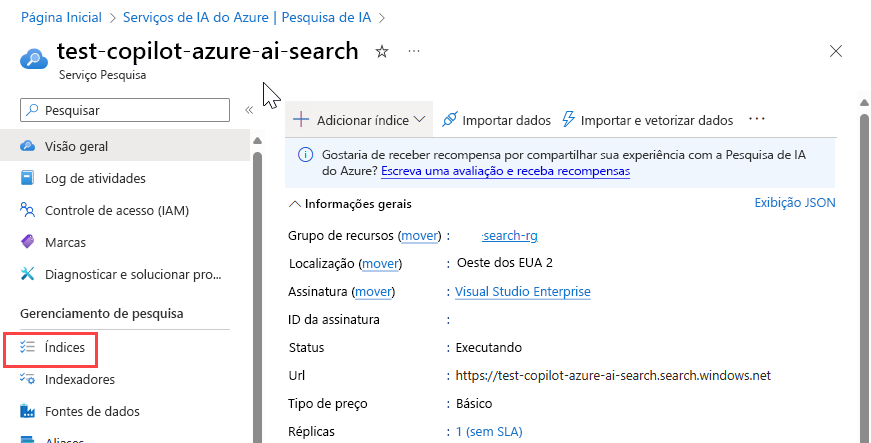Click the Indexadores gear-check icon
This screenshot has height=443, width=871.
(x=27, y=379)
